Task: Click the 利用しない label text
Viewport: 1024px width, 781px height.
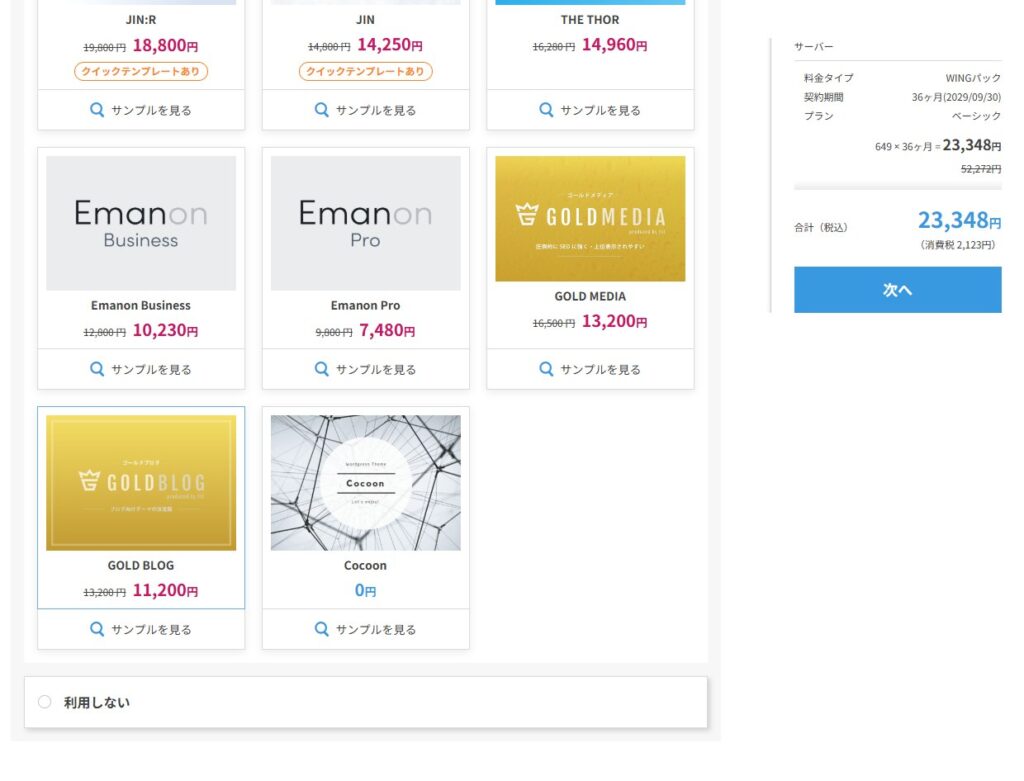Action: coord(97,703)
